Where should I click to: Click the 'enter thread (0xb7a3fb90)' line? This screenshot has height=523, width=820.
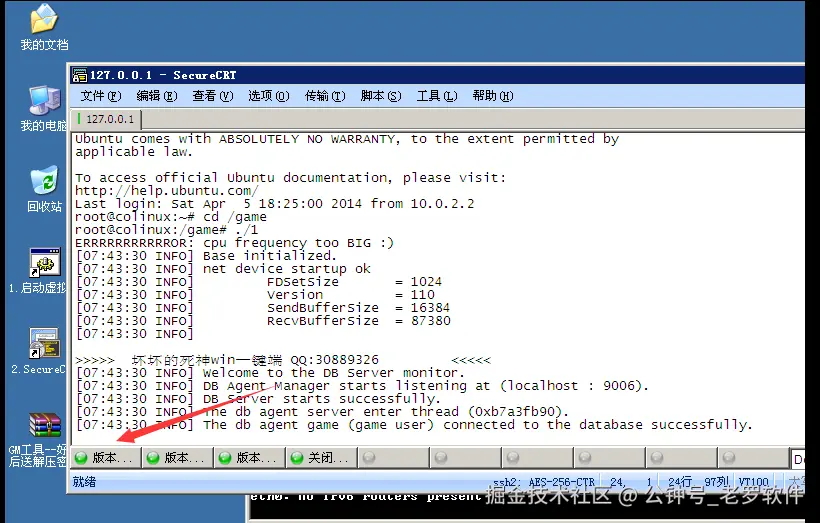pos(322,412)
